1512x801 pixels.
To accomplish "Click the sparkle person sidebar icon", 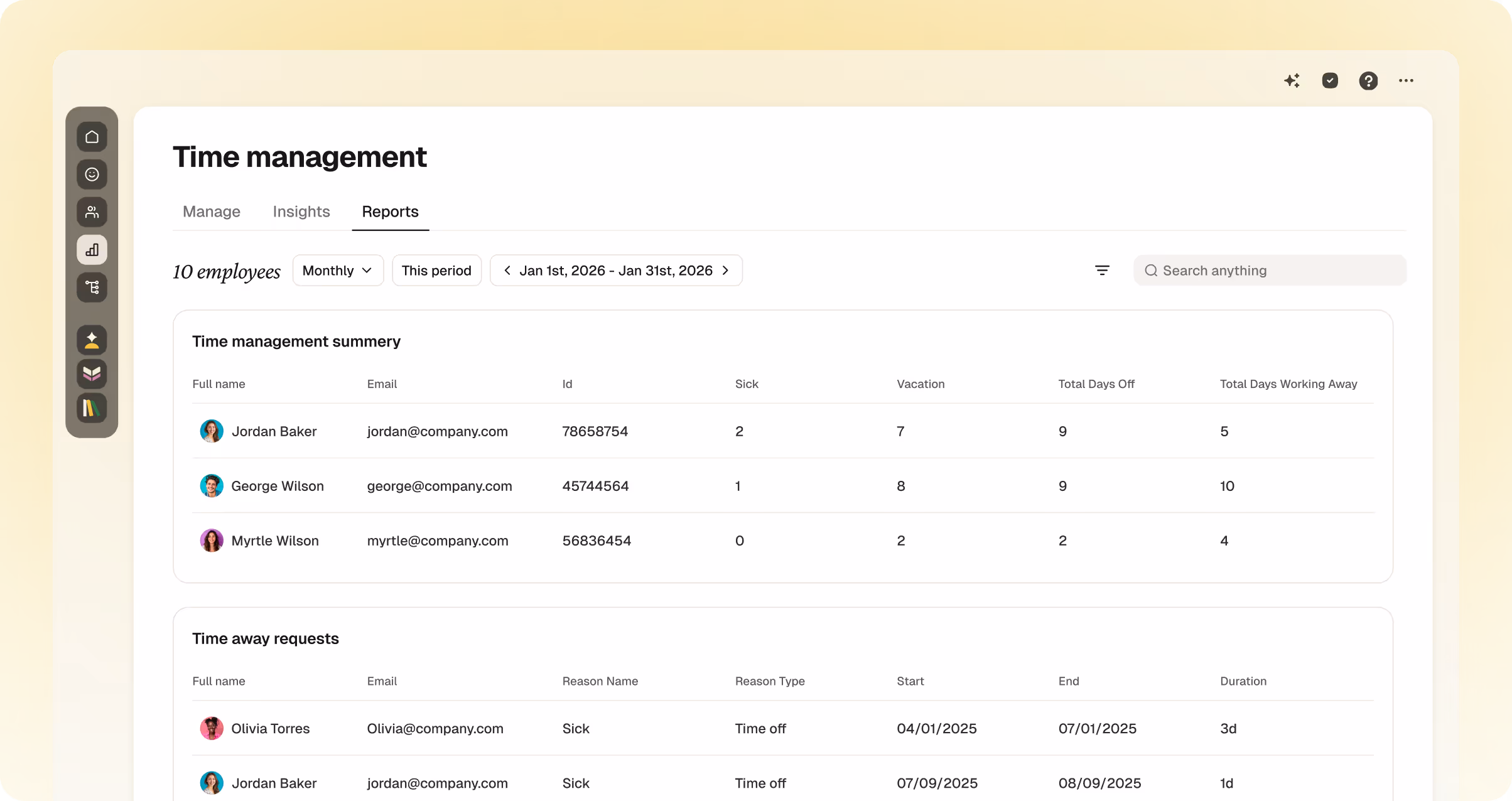I will point(92,340).
